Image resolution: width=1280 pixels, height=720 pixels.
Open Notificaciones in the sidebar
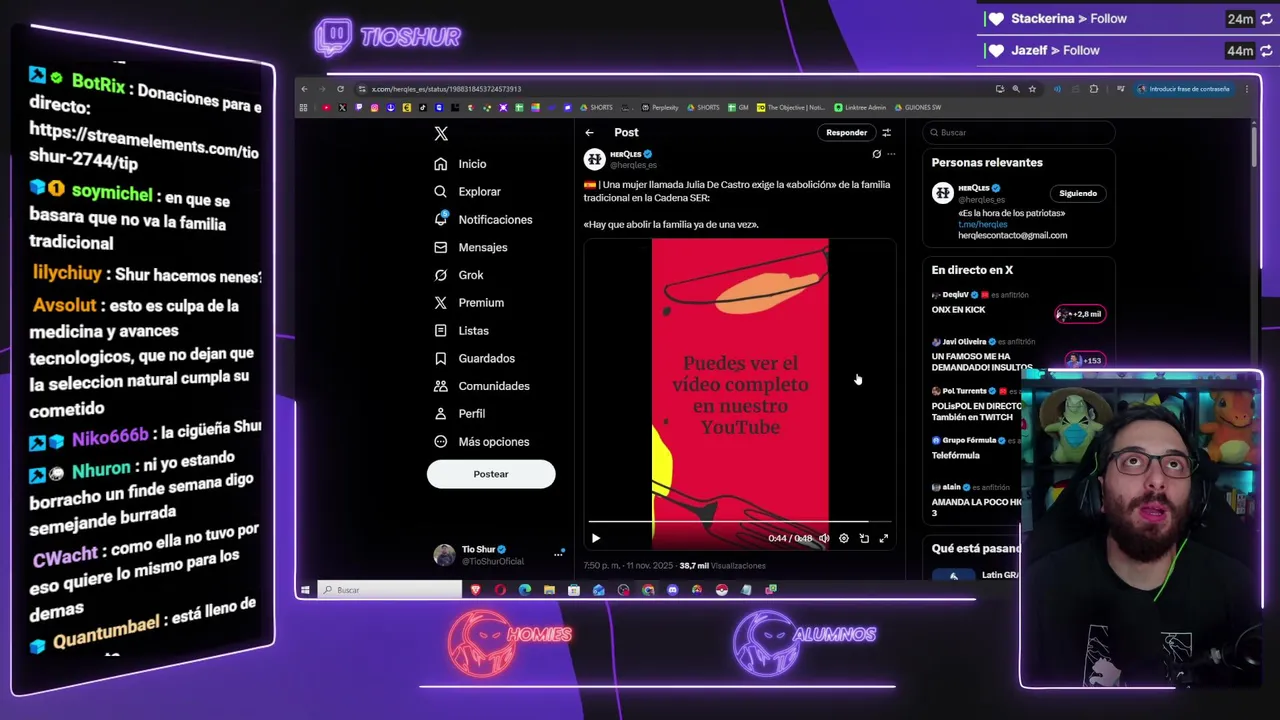click(483, 220)
